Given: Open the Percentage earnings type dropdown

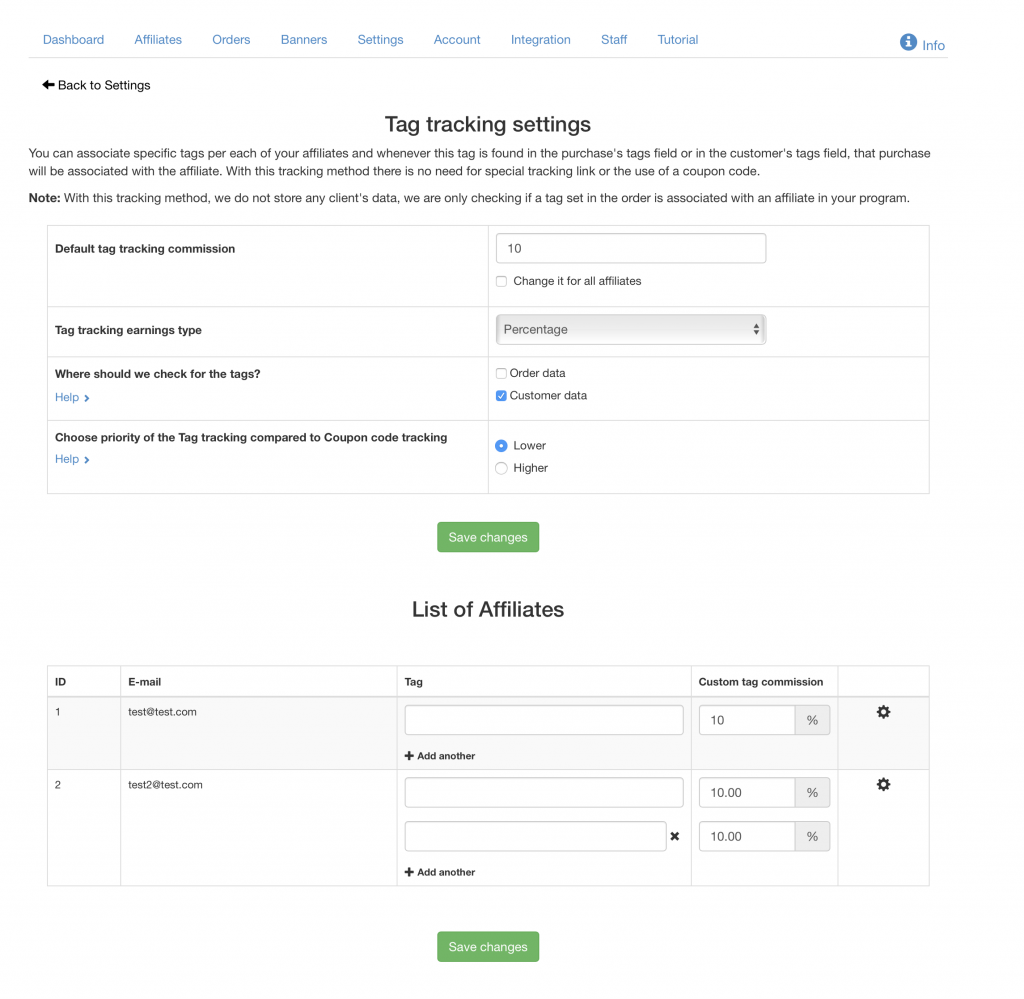Looking at the screenshot, I should [x=631, y=330].
